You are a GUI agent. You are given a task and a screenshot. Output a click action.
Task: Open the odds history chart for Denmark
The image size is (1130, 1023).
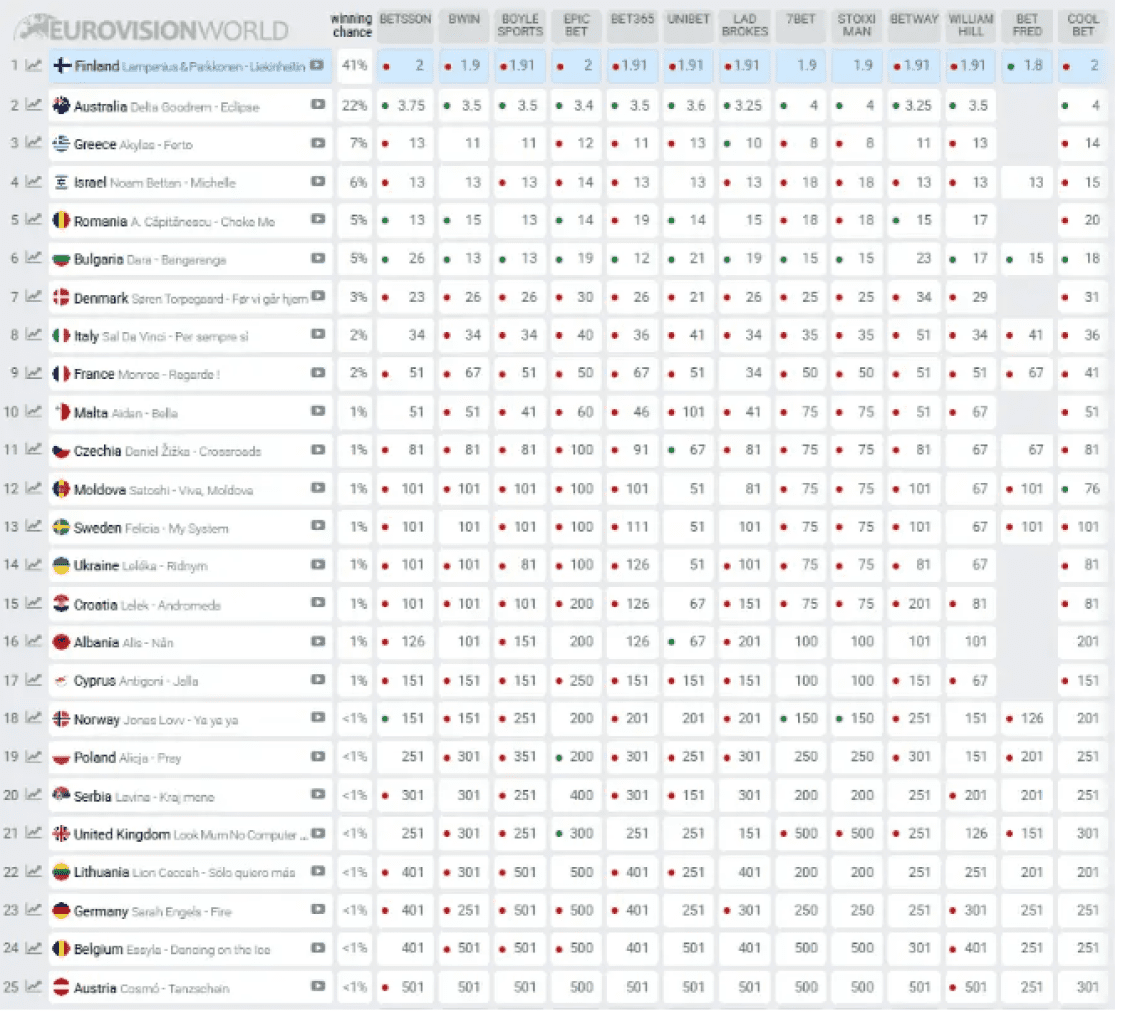pos(33,297)
